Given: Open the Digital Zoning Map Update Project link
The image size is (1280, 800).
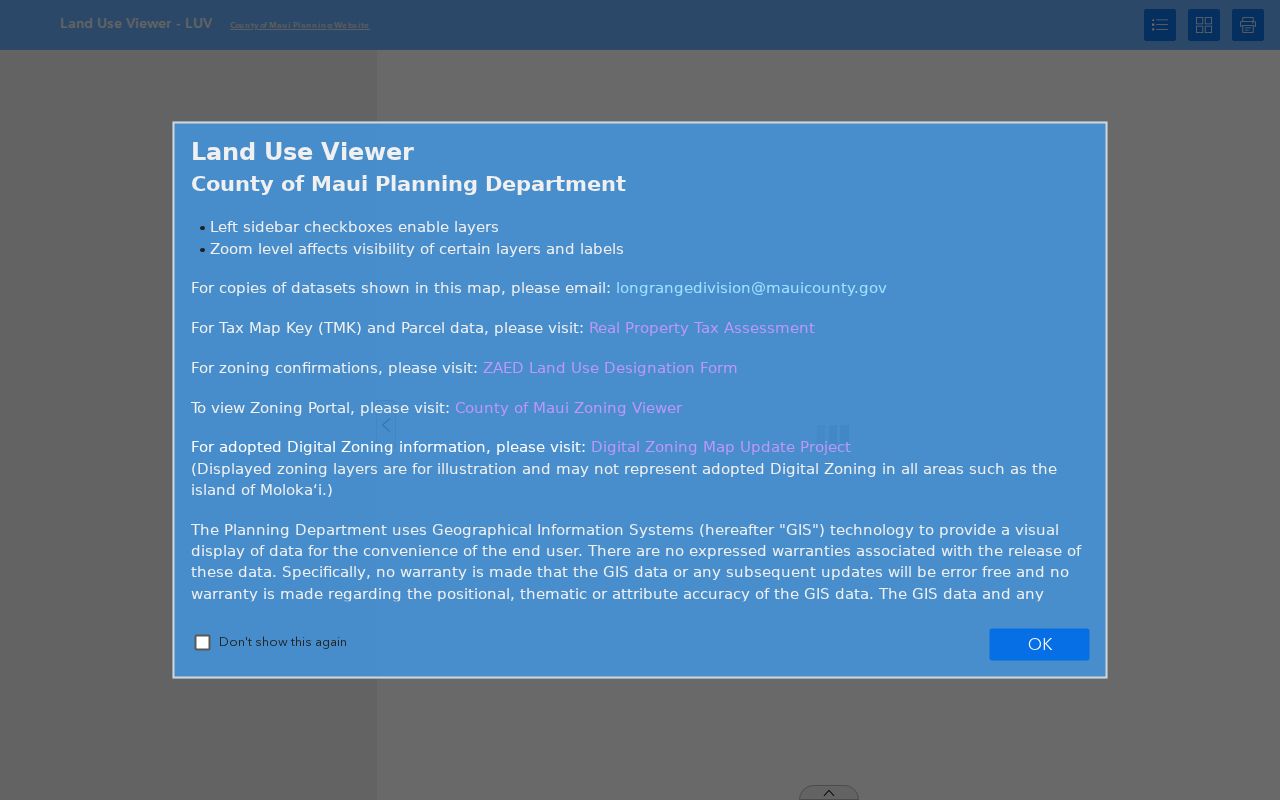Looking at the screenshot, I should 721,447.
